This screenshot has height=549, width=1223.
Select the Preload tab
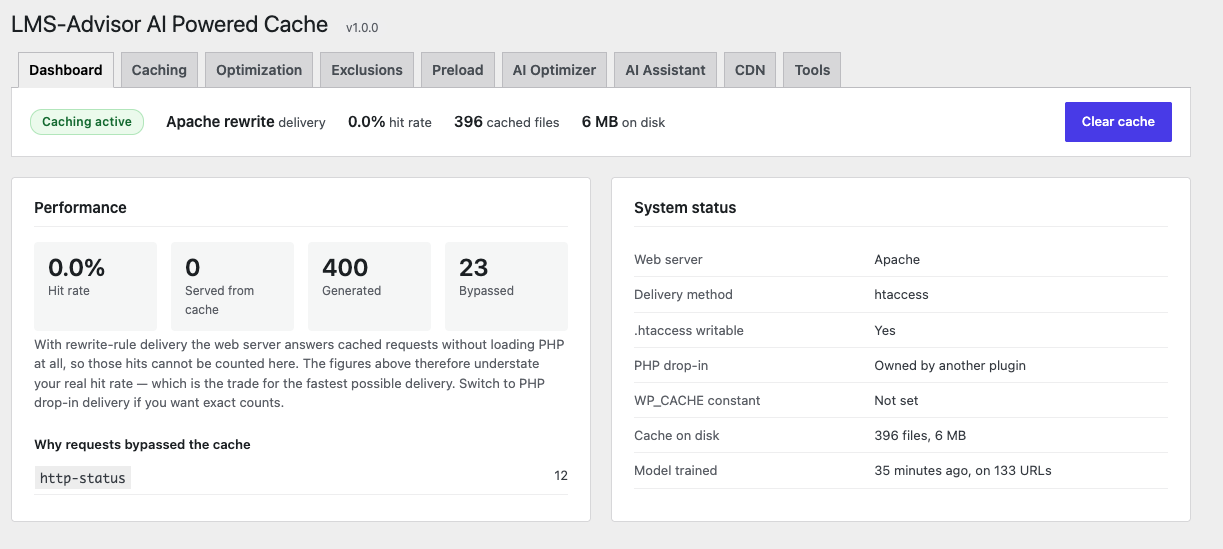pyautogui.click(x=458, y=70)
